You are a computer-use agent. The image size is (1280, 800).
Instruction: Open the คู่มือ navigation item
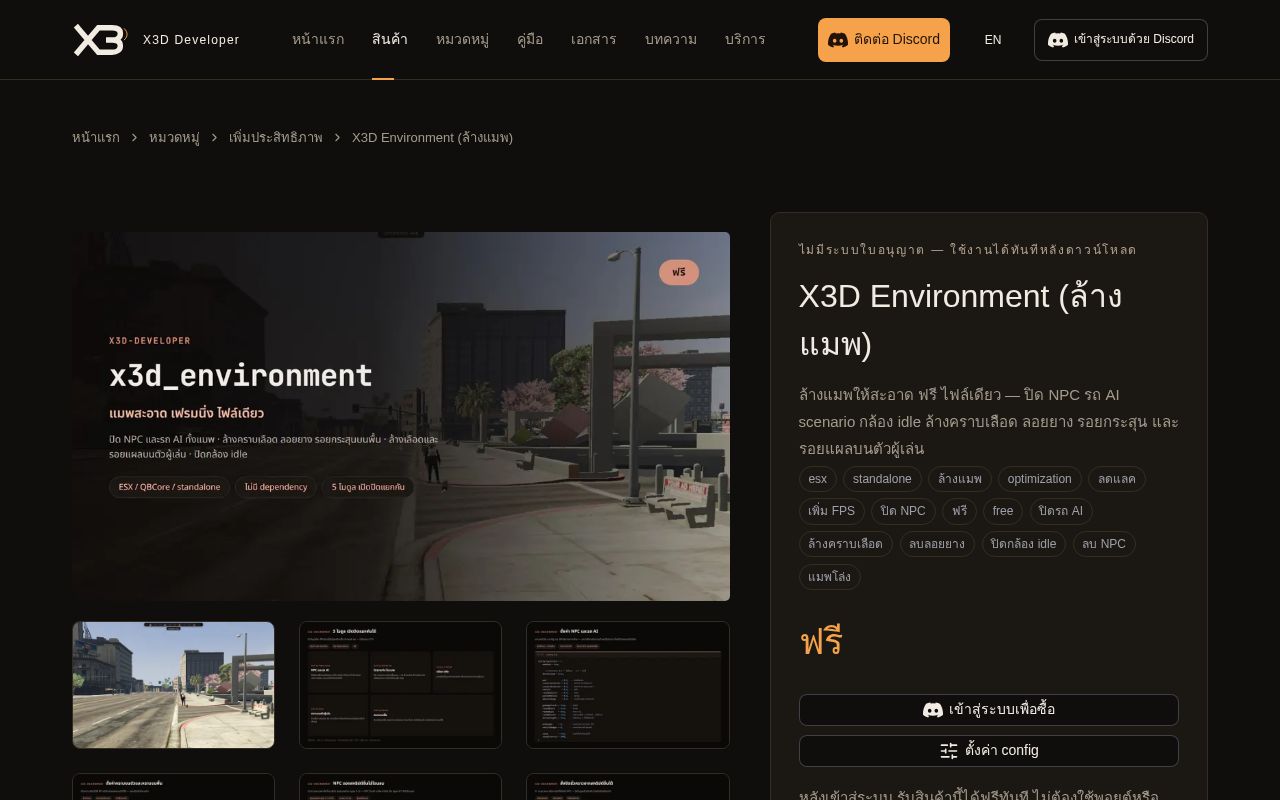(x=530, y=40)
